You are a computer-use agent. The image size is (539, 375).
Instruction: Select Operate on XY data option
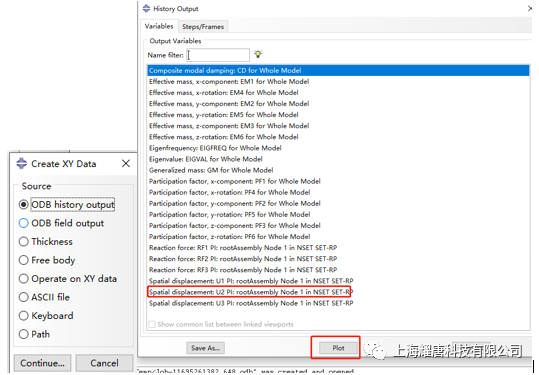23,278
